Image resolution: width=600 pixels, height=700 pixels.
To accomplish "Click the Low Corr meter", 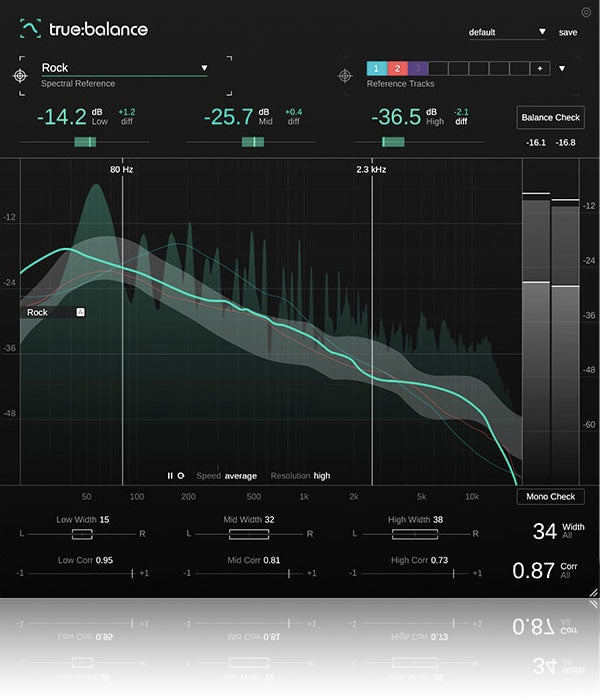I will point(82,573).
